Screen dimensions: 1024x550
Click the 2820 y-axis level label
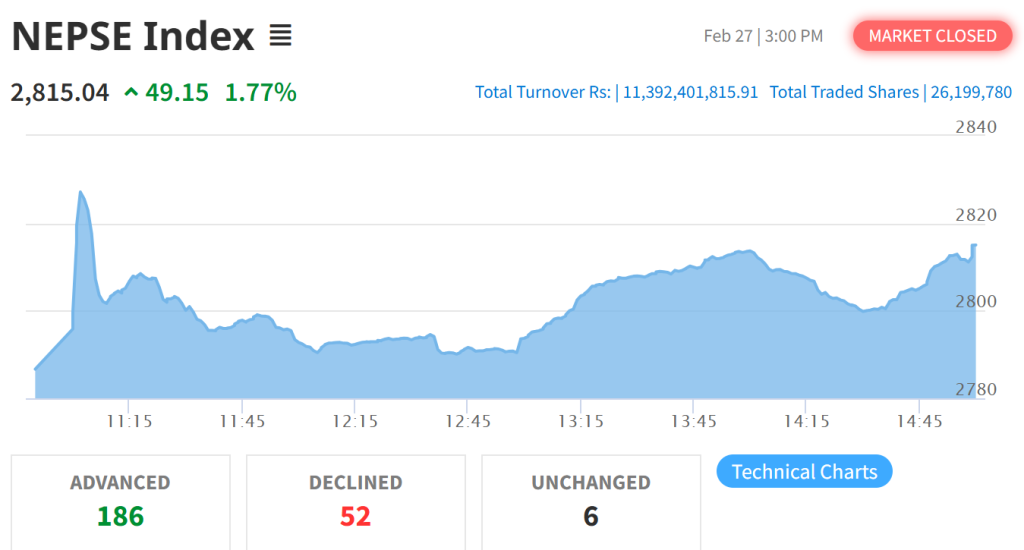pyautogui.click(x=976, y=215)
